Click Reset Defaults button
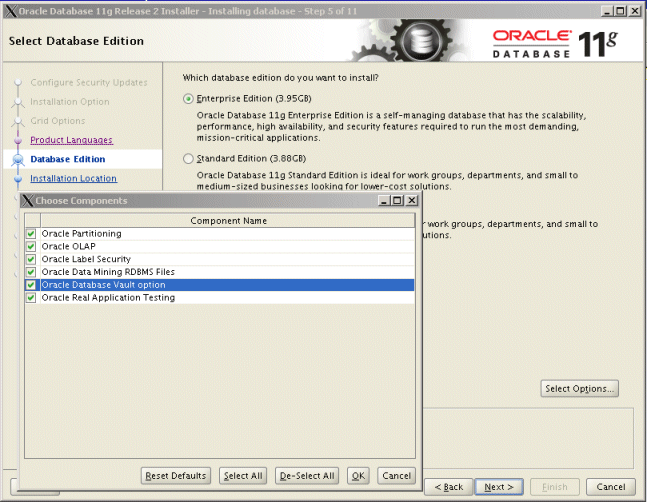 coord(176,476)
